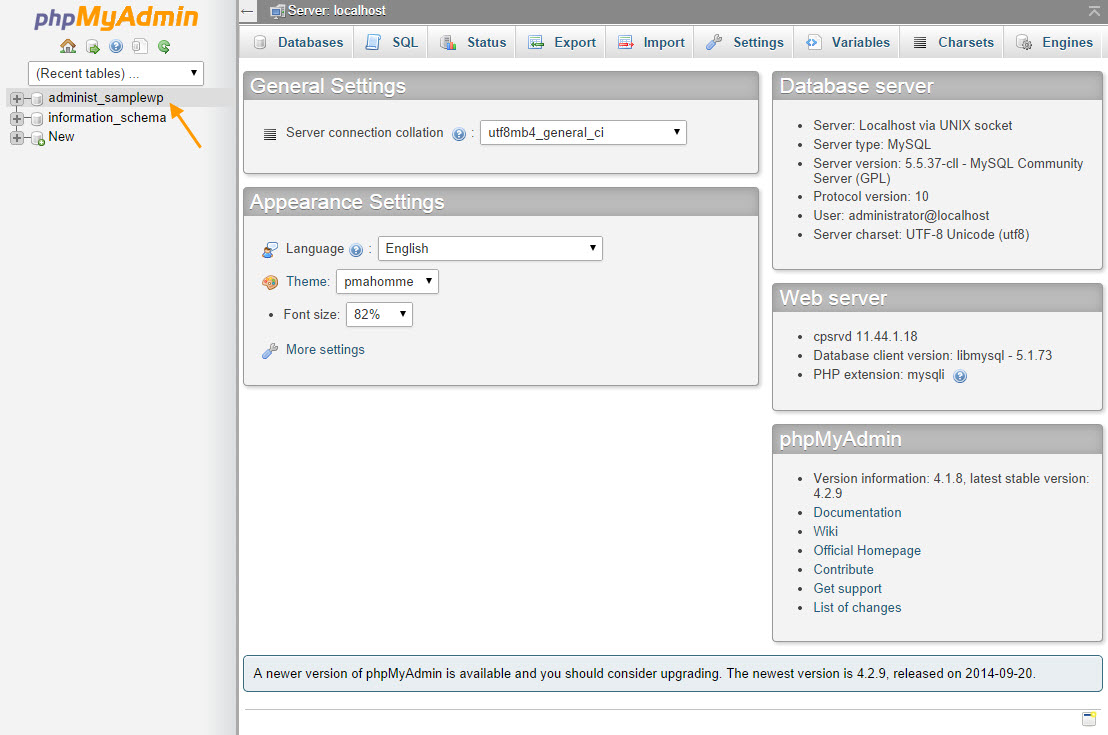This screenshot has height=735, width=1108.
Task: Click the console icon at bottom right
Action: point(1089,719)
